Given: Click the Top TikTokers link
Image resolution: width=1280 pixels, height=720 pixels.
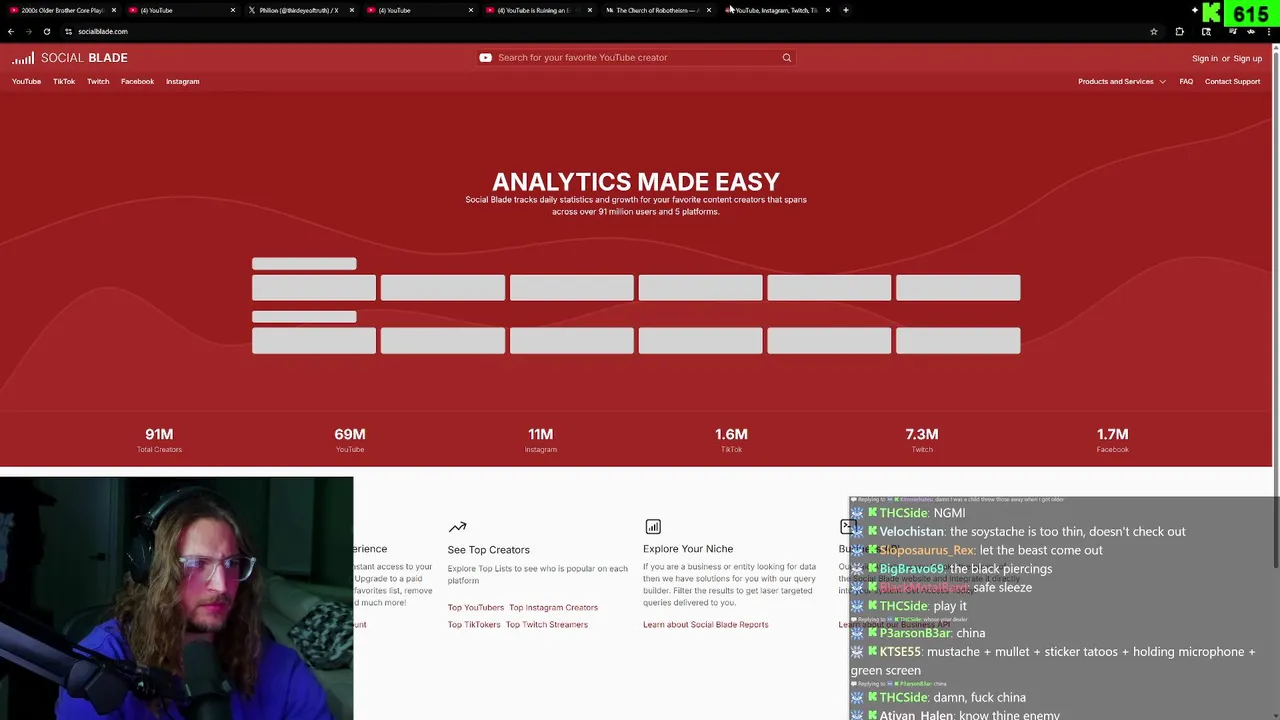Looking at the screenshot, I should coord(474,625).
